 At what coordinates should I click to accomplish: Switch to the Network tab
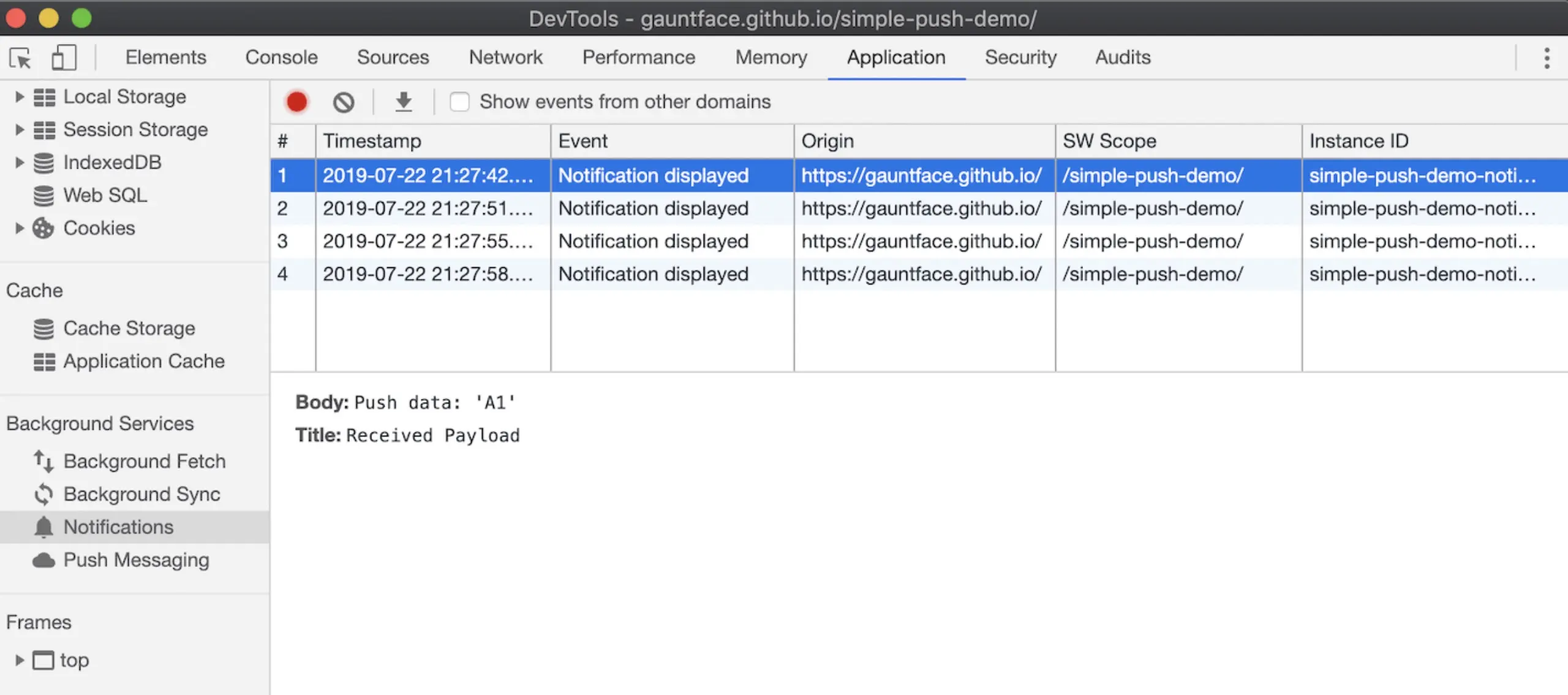(505, 58)
